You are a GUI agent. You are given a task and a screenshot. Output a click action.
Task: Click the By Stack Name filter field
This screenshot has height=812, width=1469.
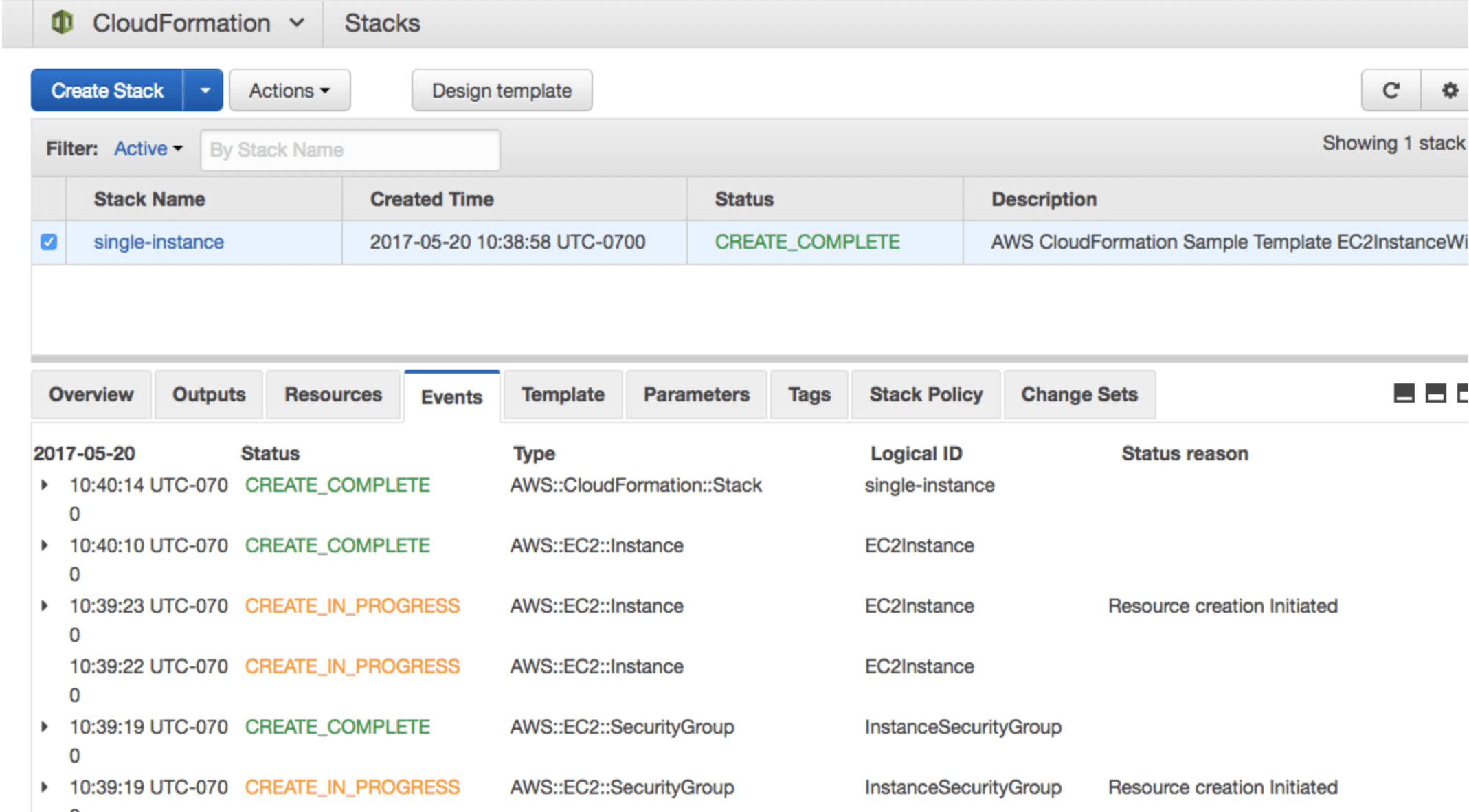[x=350, y=150]
